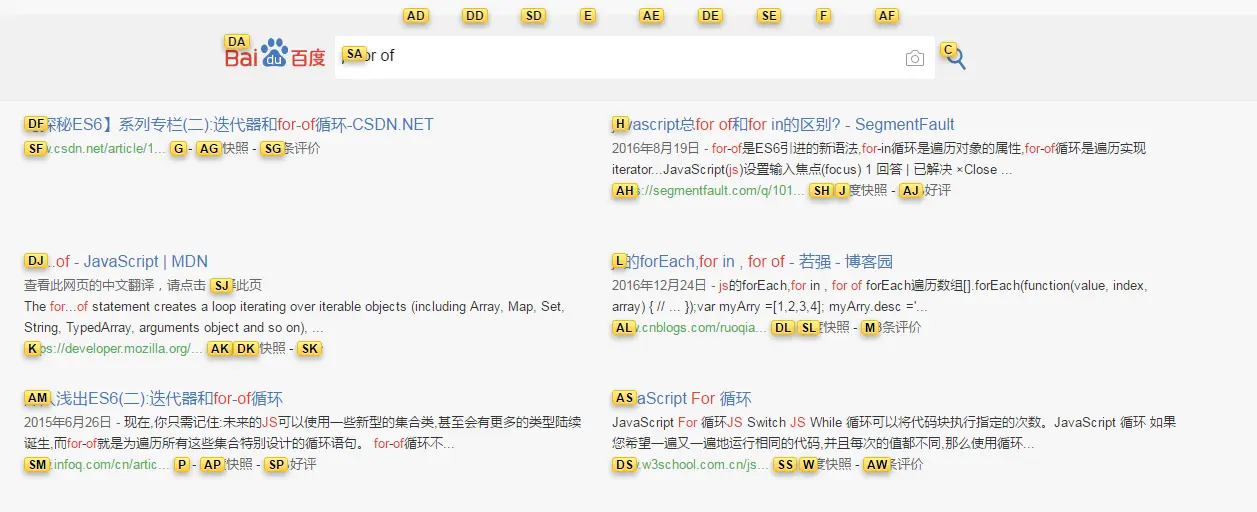
Task: Open 快照 snapshot for the CSDN result
Action: [224, 149]
